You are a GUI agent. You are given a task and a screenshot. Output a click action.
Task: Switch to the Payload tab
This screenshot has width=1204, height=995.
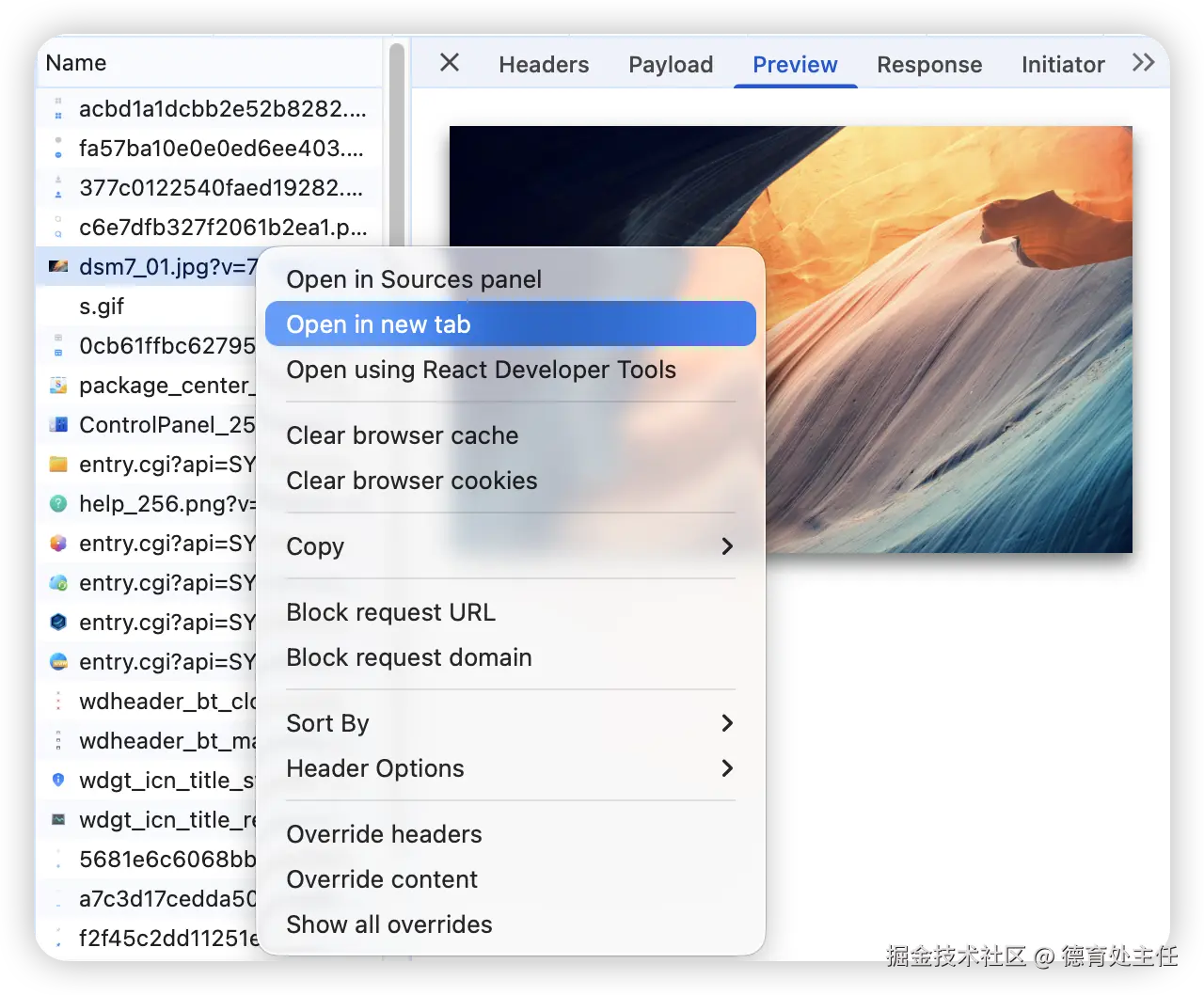pyautogui.click(x=671, y=64)
